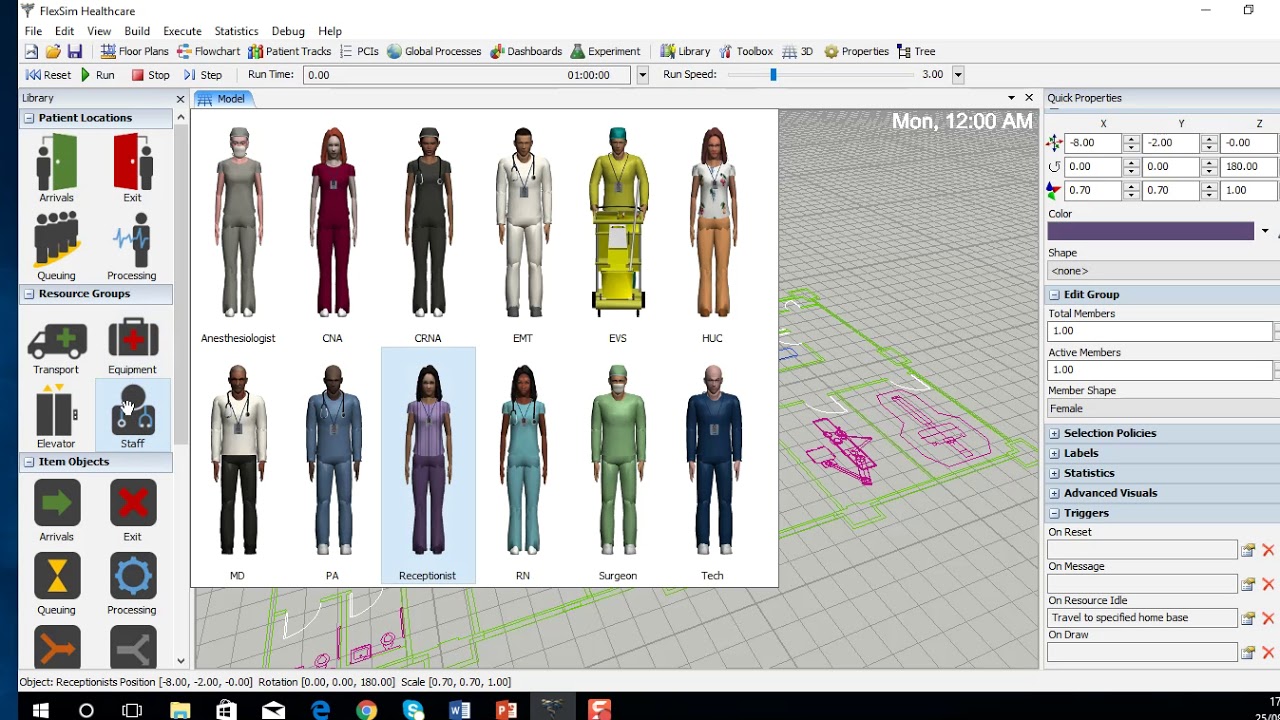Remove the On Reset trigger
This screenshot has height=720, width=1280.
pyautogui.click(x=1268, y=550)
